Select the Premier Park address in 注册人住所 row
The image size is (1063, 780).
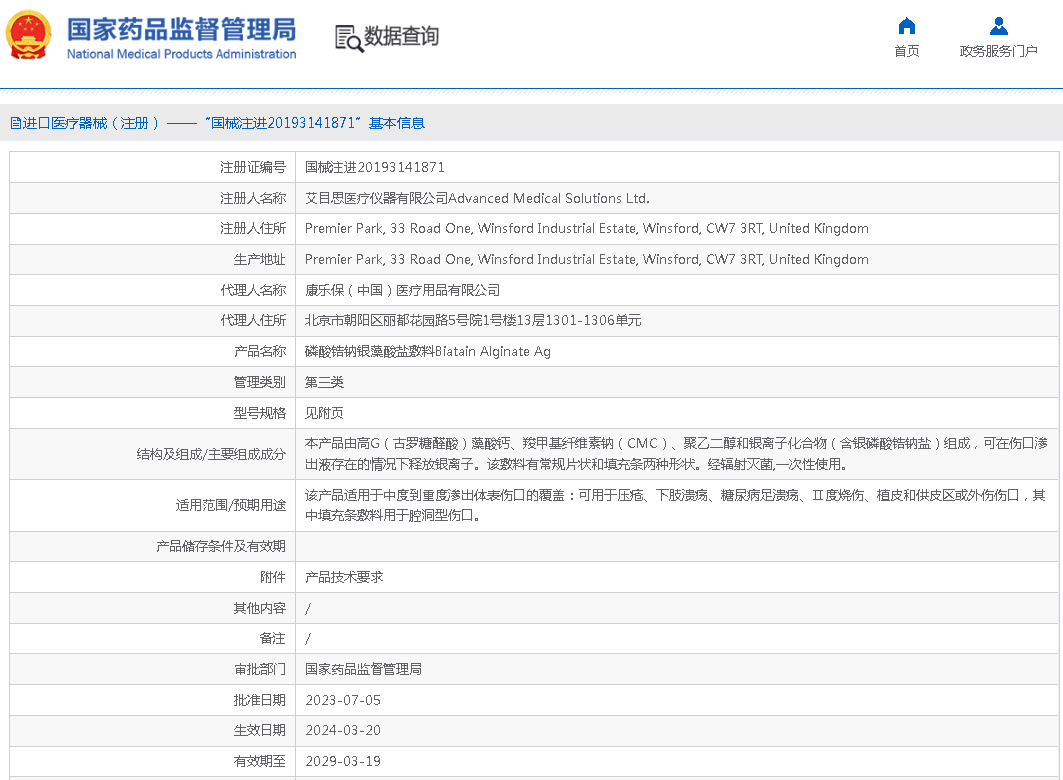(x=586, y=228)
